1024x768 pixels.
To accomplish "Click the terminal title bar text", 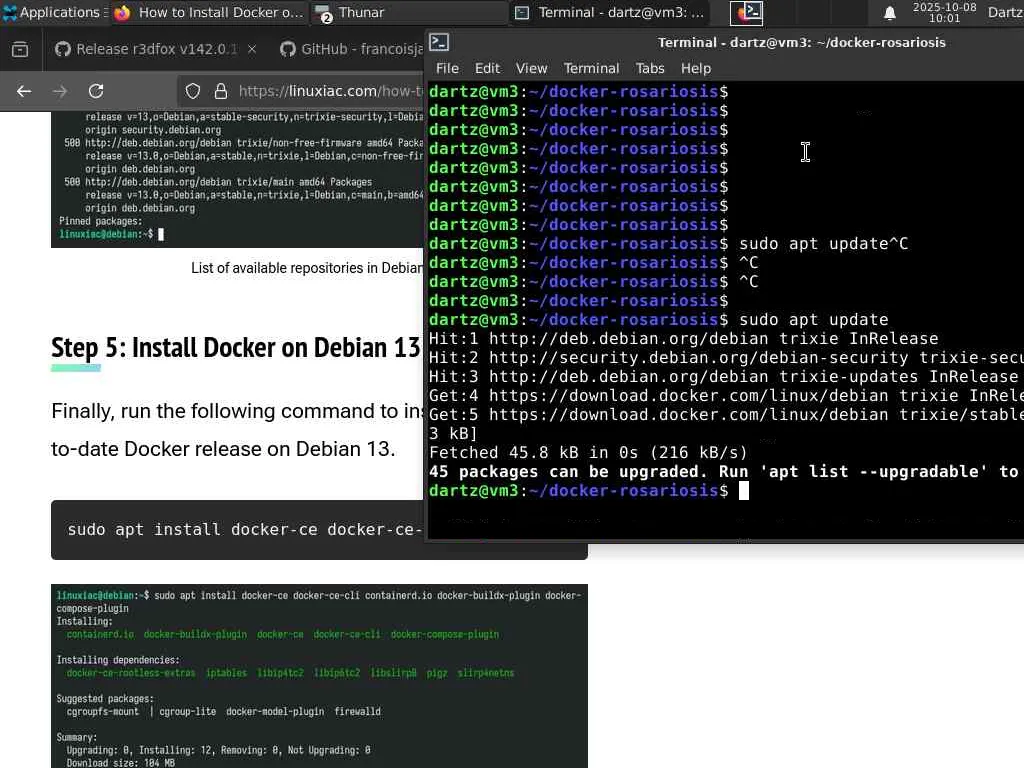I will pyautogui.click(x=801, y=42).
